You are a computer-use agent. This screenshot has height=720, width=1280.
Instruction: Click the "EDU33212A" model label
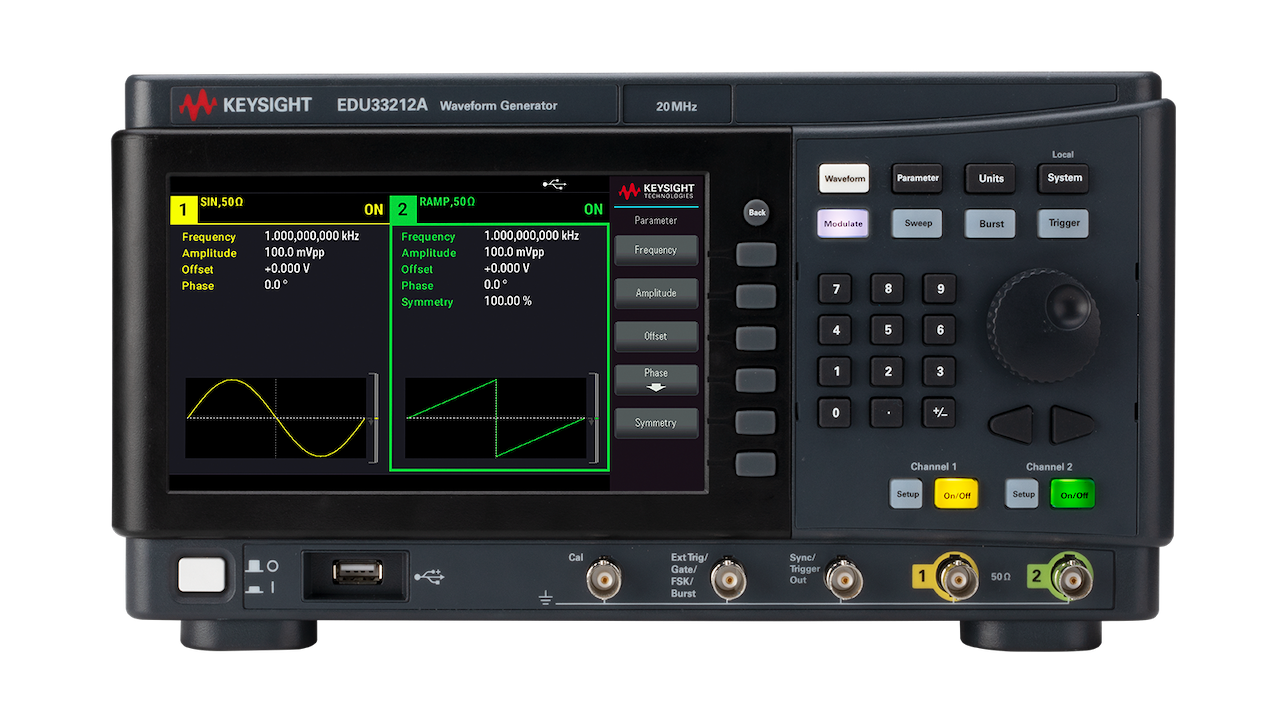point(382,105)
